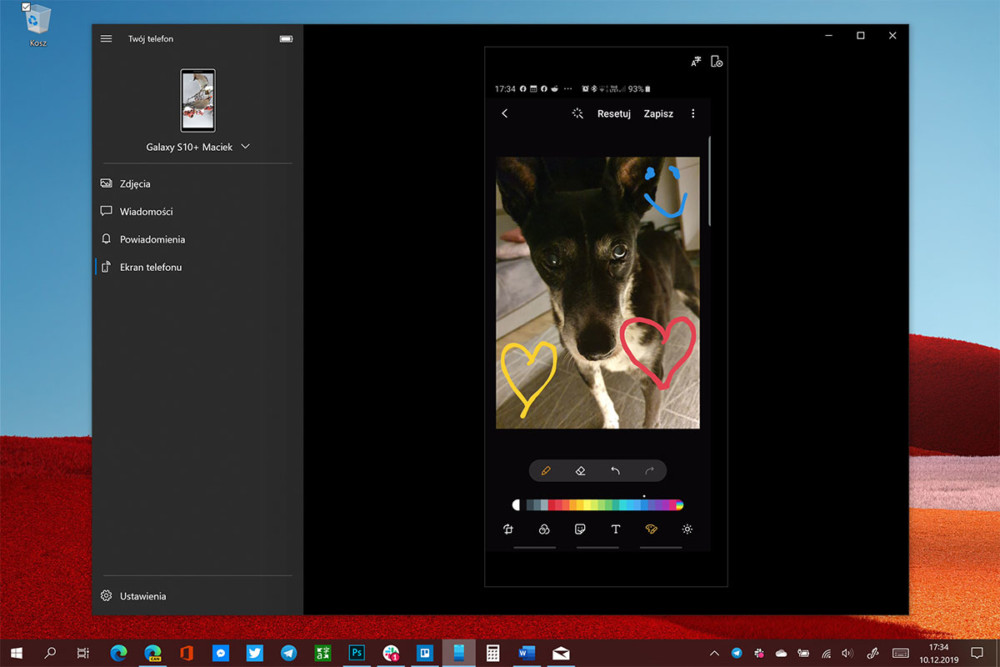Image resolution: width=1000 pixels, height=667 pixels.
Task: Open the photo filters tool
Action: click(544, 529)
